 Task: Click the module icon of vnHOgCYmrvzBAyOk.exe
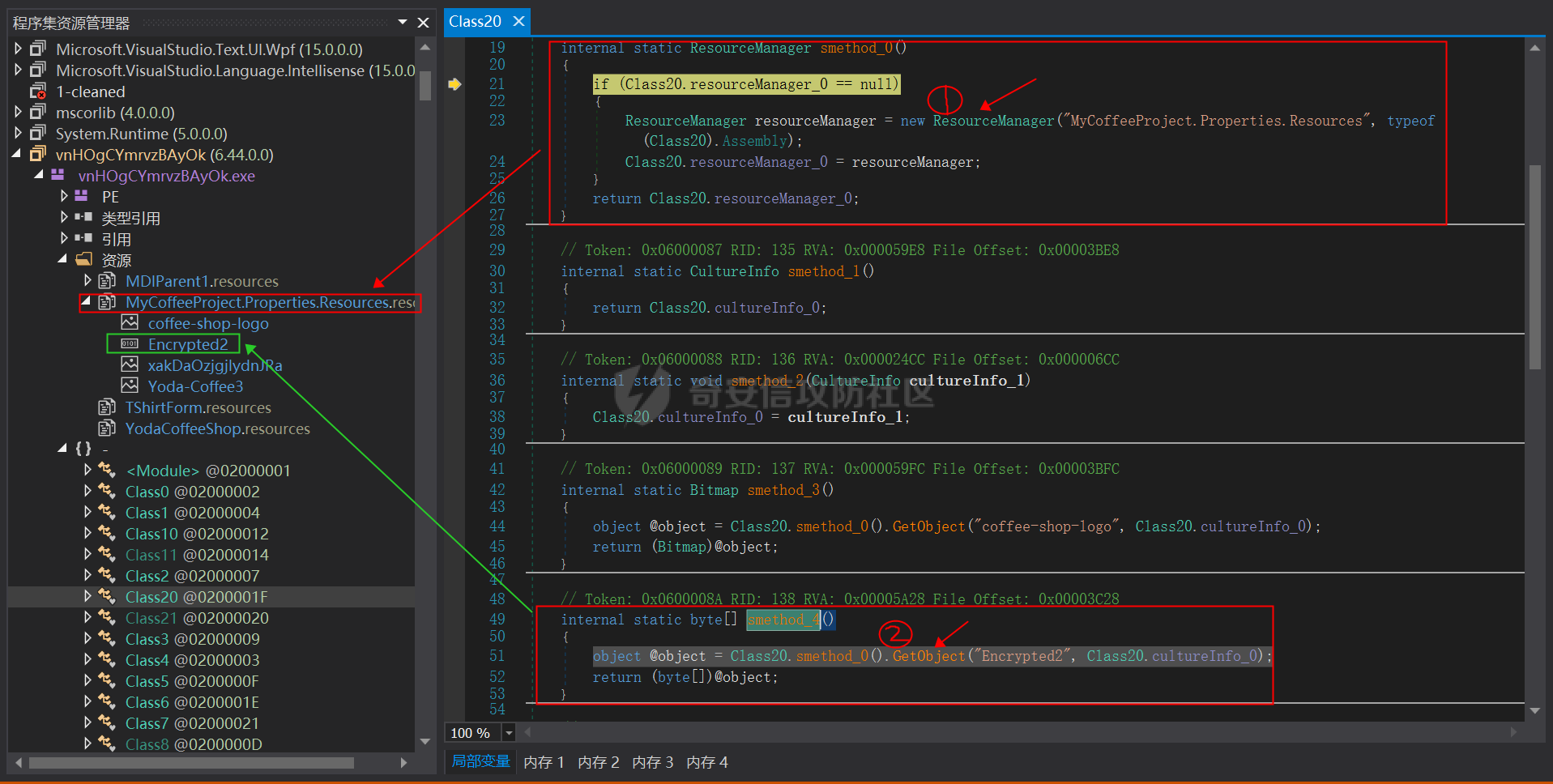58,175
